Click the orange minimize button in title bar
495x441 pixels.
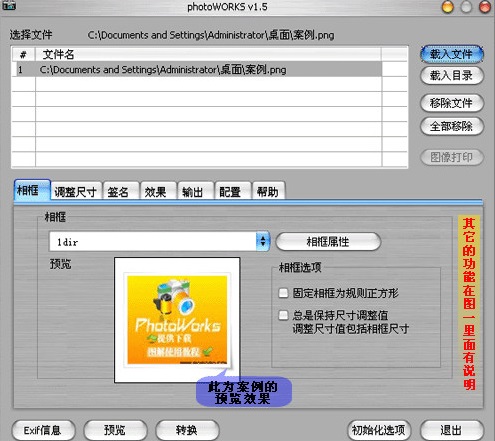click(x=447, y=7)
